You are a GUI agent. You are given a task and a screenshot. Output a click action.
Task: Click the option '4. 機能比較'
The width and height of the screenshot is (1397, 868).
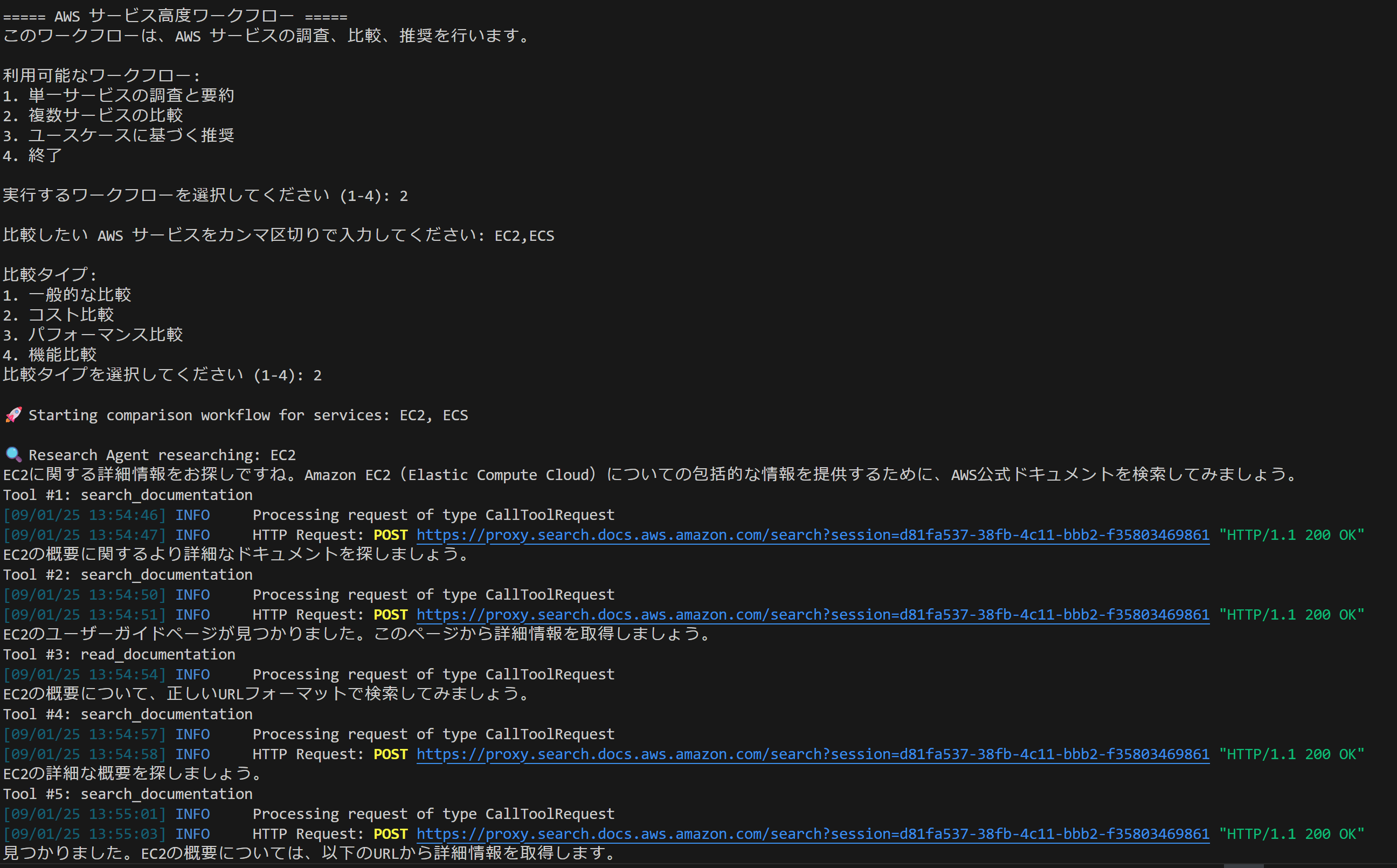50,355
